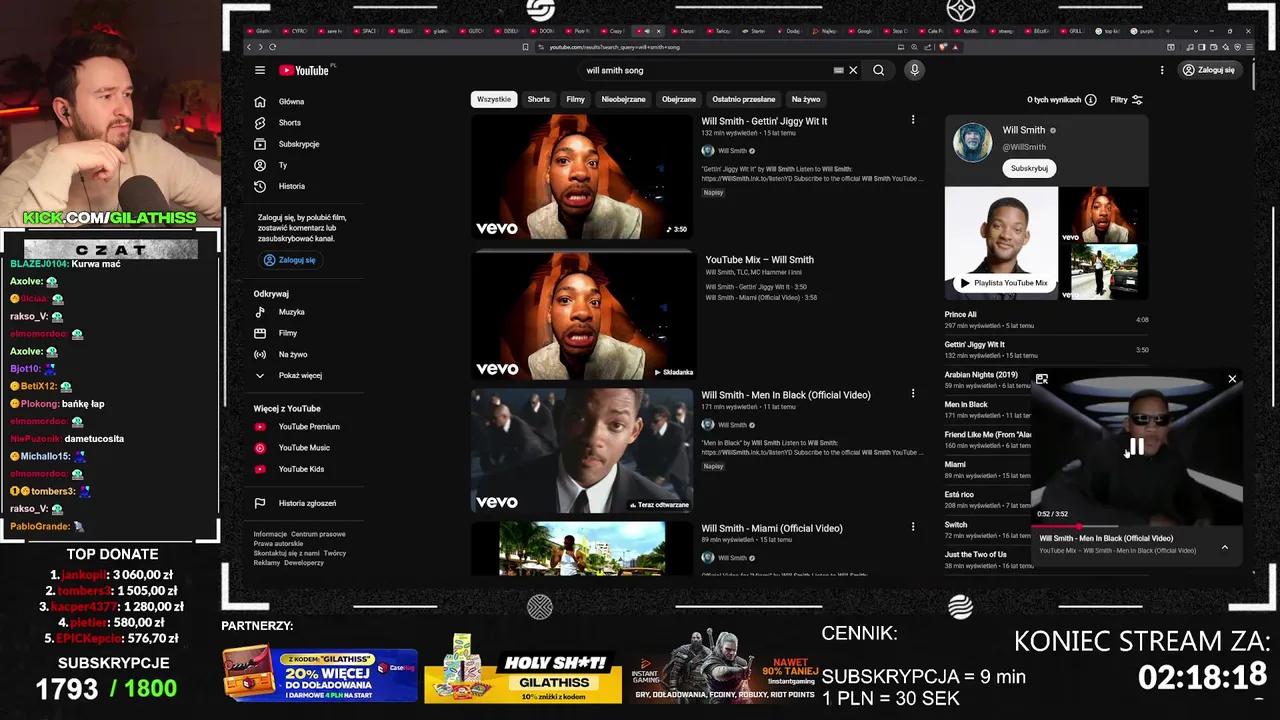The height and width of the screenshot is (720, 1280).
Task: Expand miniplayer back to watch page
Action: pyautogui.click(x=1042, y=379)
